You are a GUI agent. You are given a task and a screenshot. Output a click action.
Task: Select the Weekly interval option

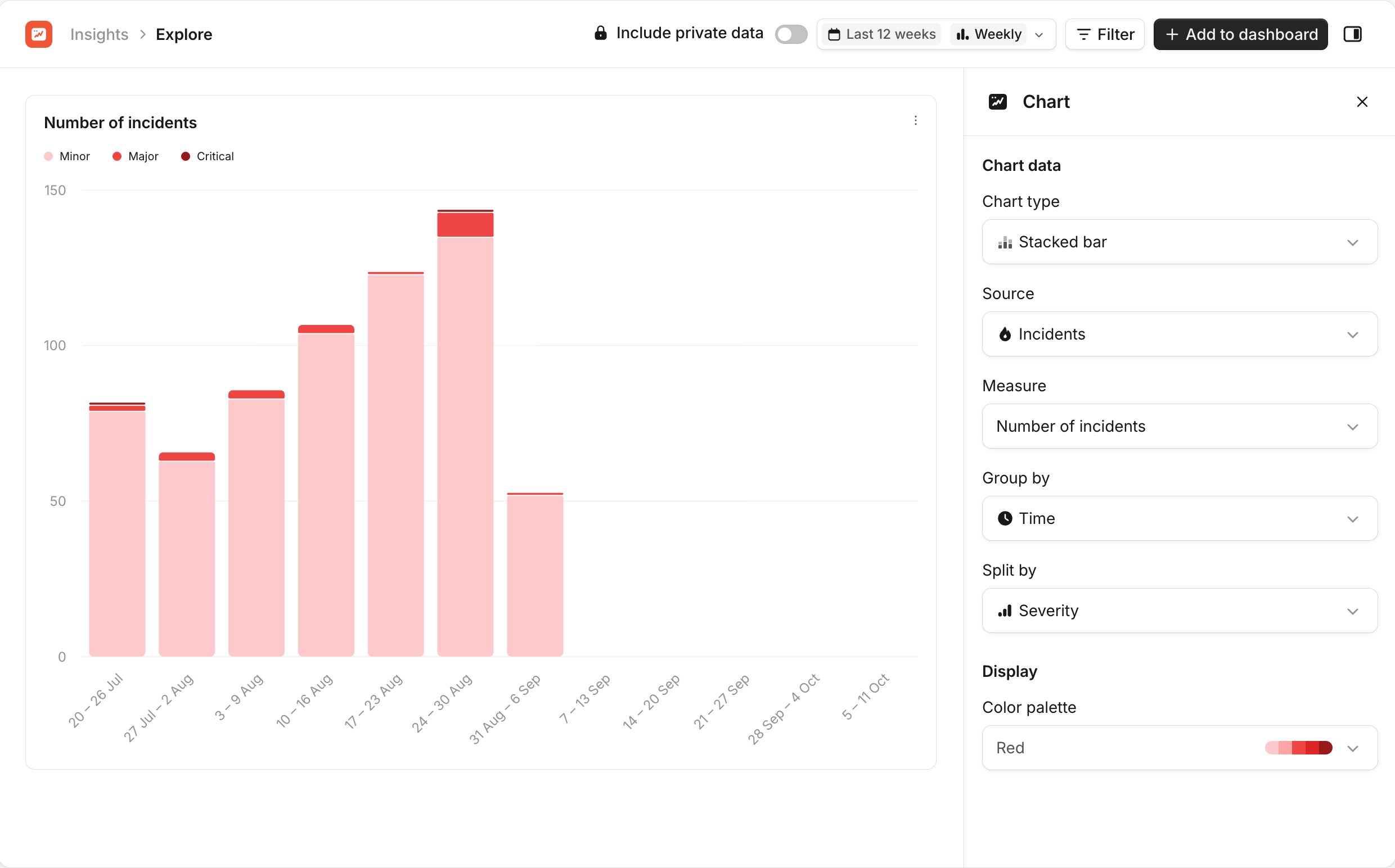pos(988,34)
